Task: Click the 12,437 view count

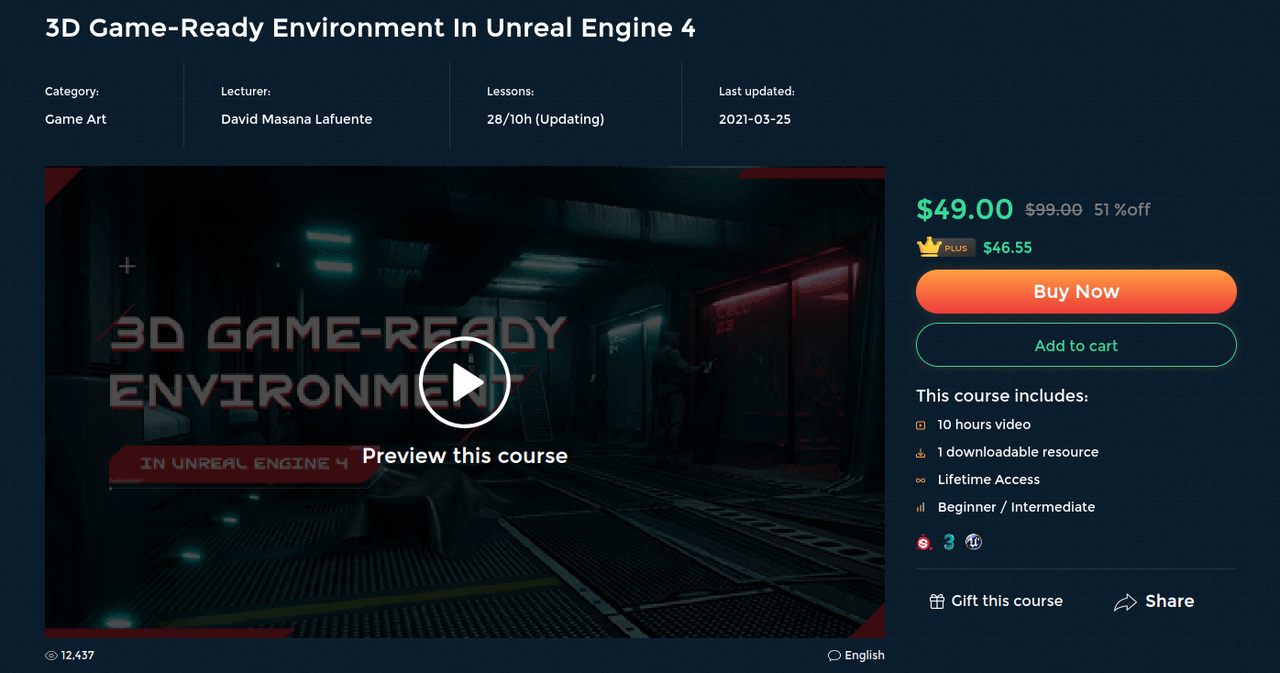Action: [77, 656]
